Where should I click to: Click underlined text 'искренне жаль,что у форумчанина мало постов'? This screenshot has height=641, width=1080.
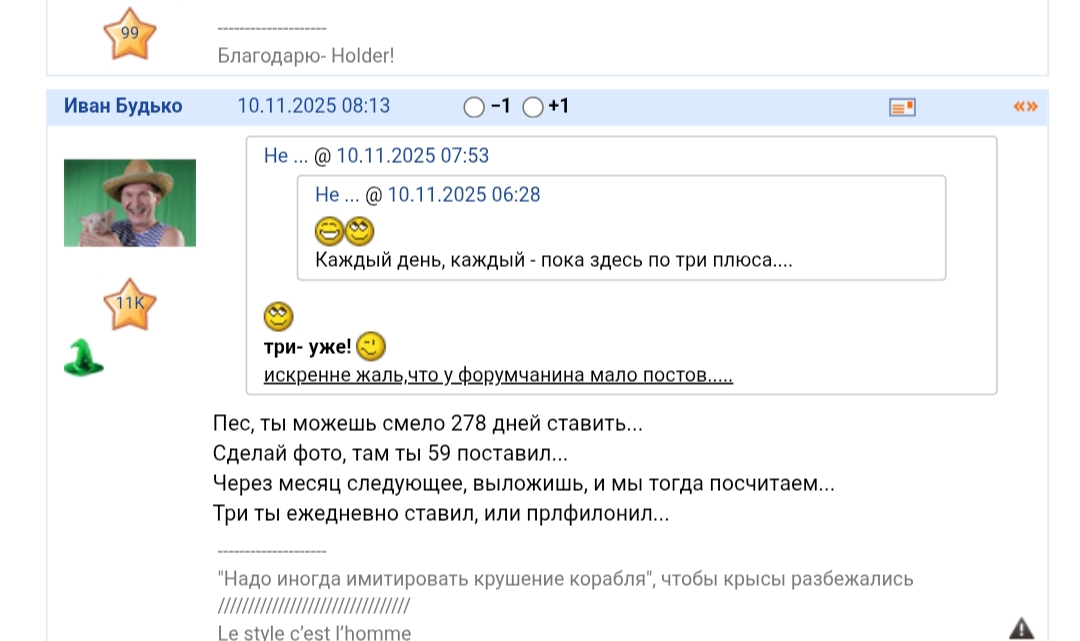point(485,375)
